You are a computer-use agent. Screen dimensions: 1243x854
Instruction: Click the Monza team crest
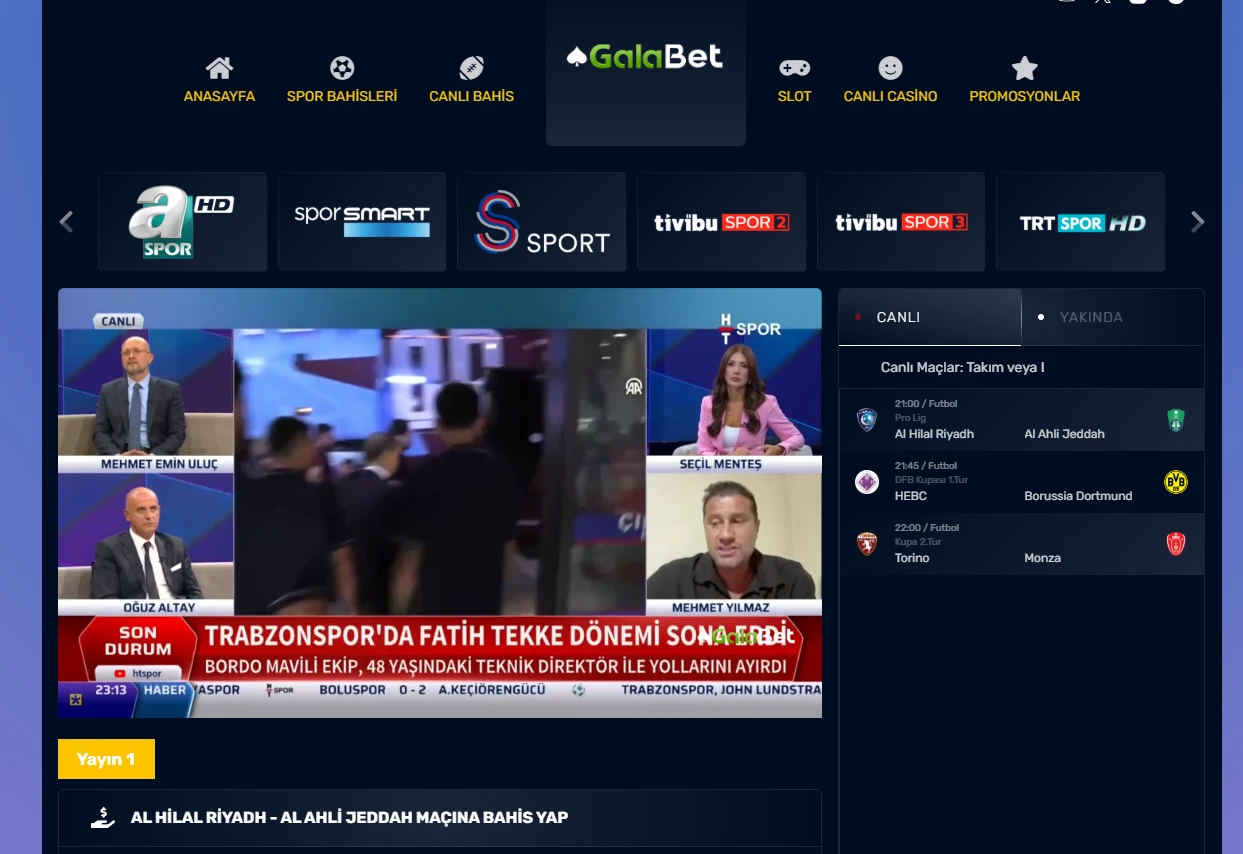pyautogui.click(x=1176, y=544)
